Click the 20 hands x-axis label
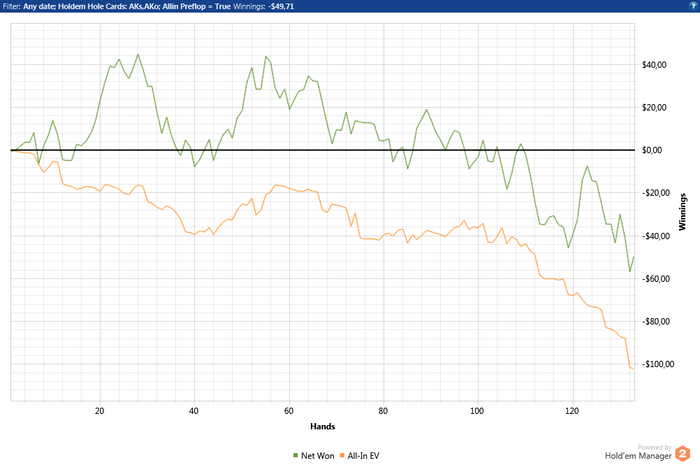The width and height of the screenshot is (700, 465). [100, 411]
